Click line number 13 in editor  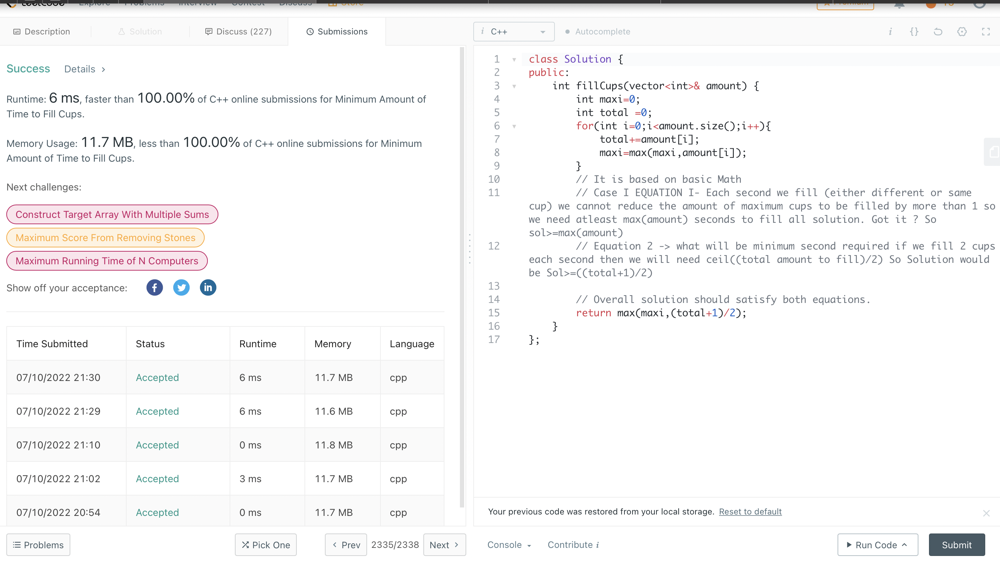pyautogui.click(x=494, y=286)
